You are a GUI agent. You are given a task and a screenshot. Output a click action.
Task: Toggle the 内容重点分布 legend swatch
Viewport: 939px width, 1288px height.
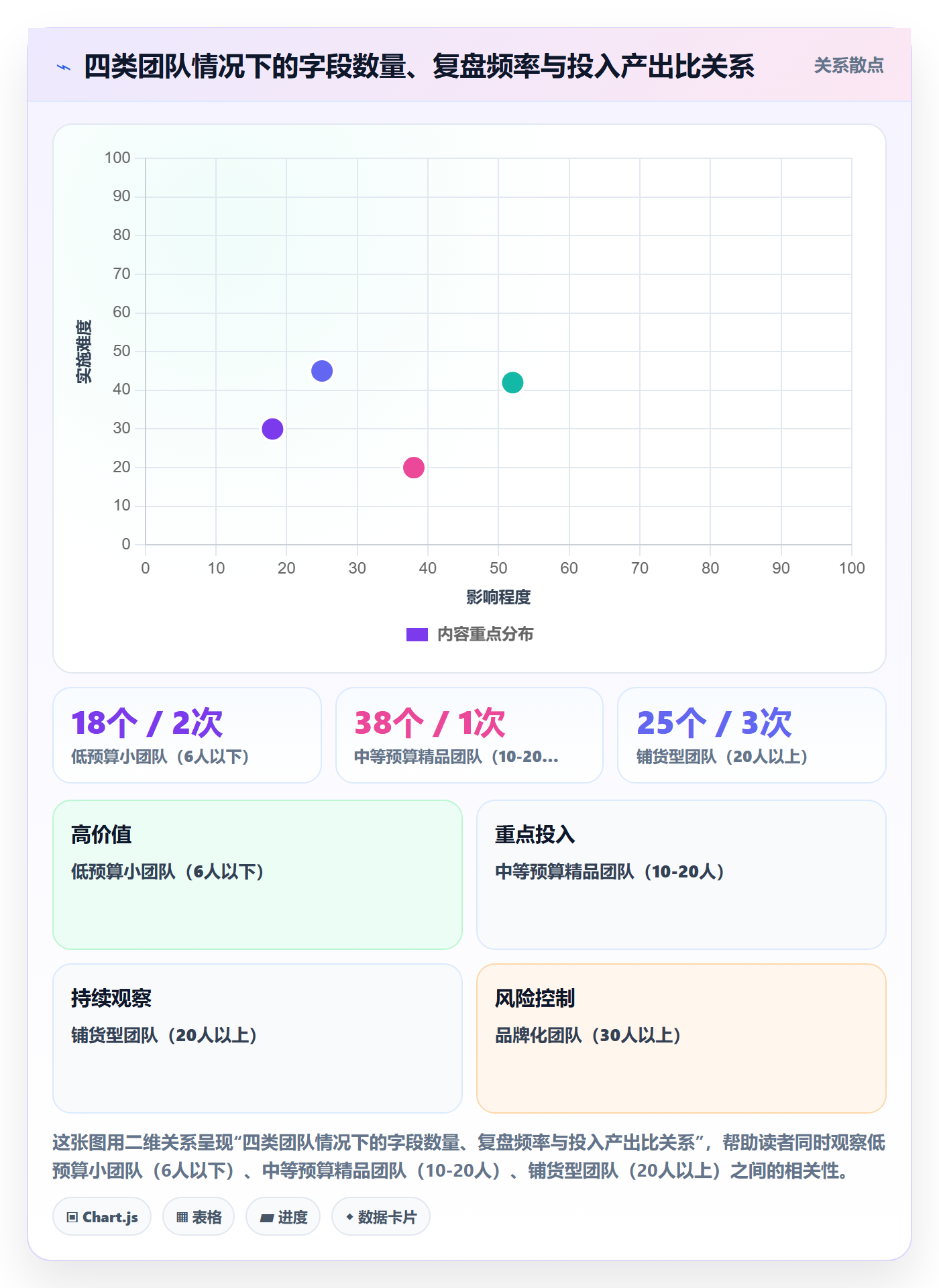pyautogui.click(x=417, y=635)
